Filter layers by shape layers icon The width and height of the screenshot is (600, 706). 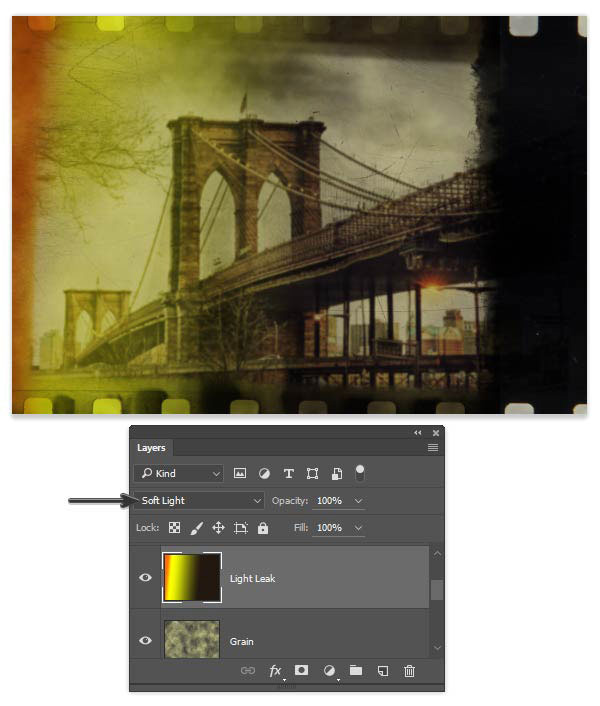tap(312, 473)
